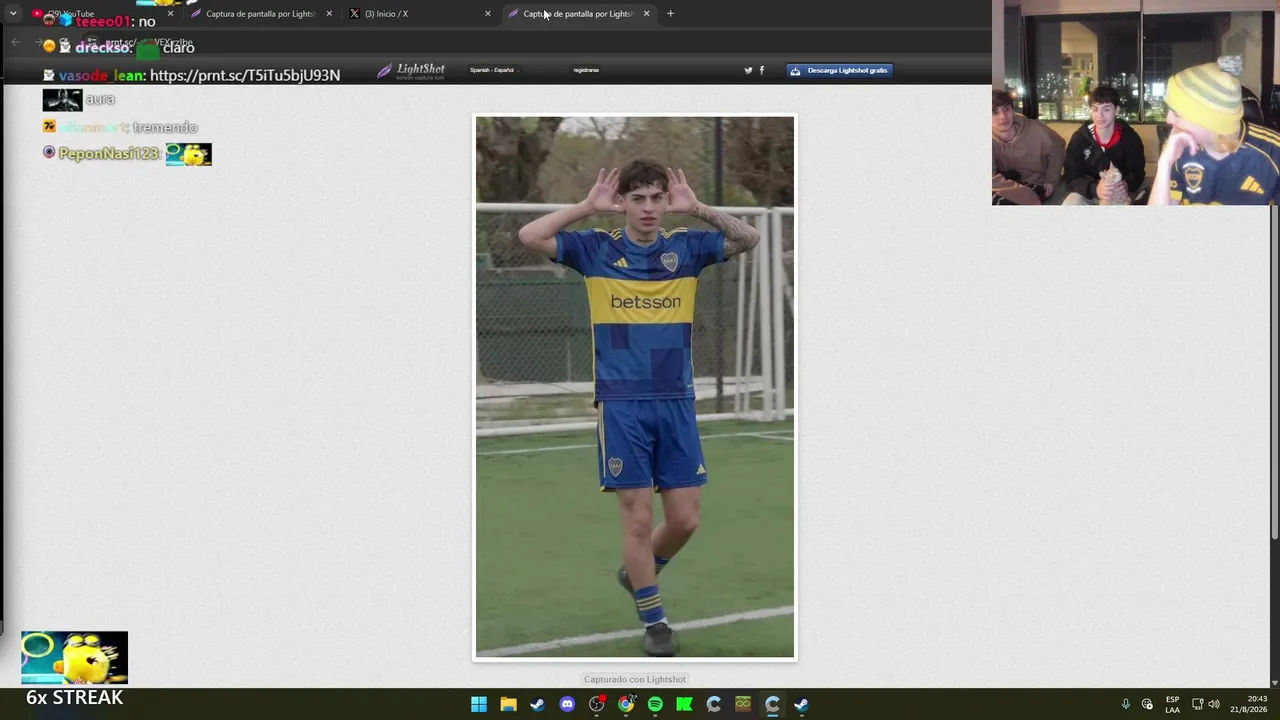The image size is (1280, 720).
Task: Select the active Captura de pantalla tab
Action: (x=578, y=14)
